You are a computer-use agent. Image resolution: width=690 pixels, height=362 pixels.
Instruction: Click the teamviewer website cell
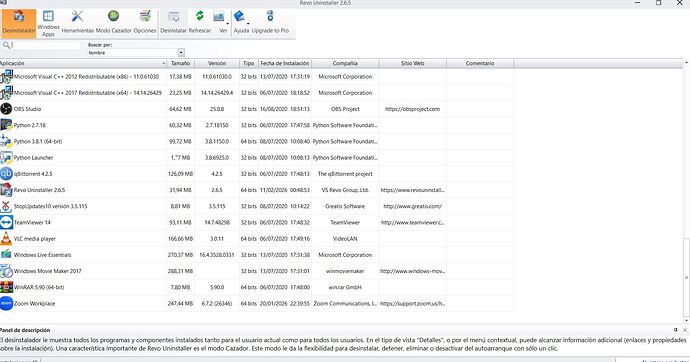412,223
